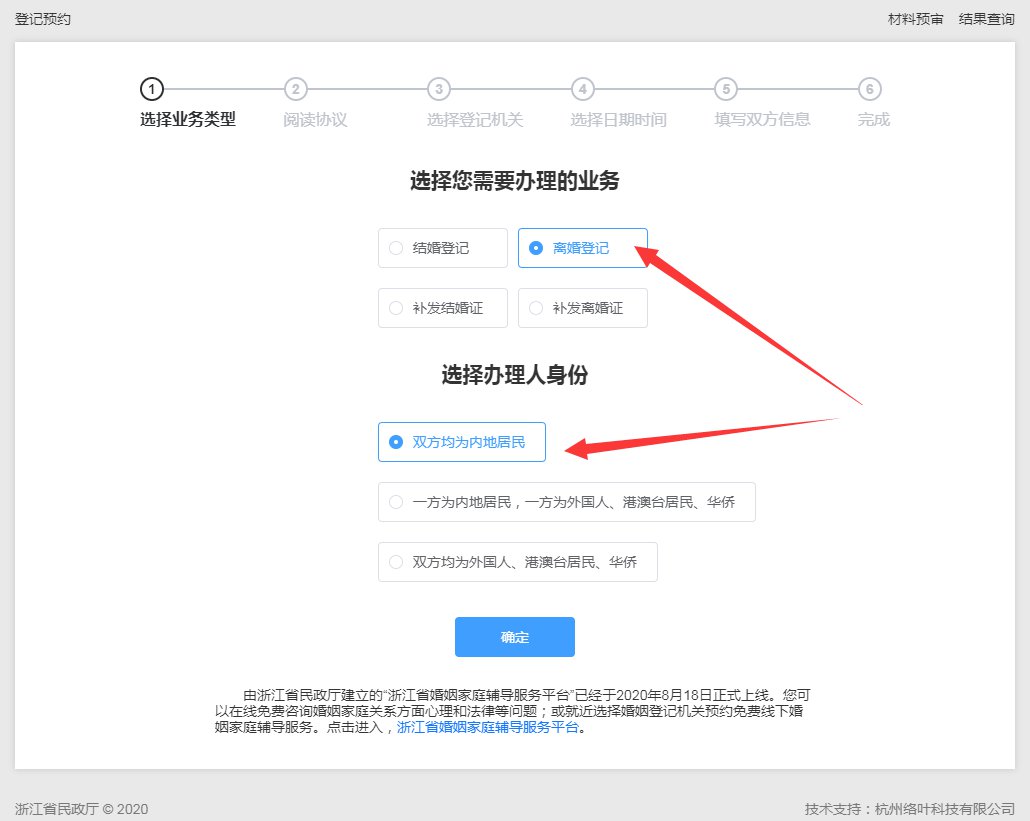
Task: Choose the 补发离婚证 option
Action: 582,308
